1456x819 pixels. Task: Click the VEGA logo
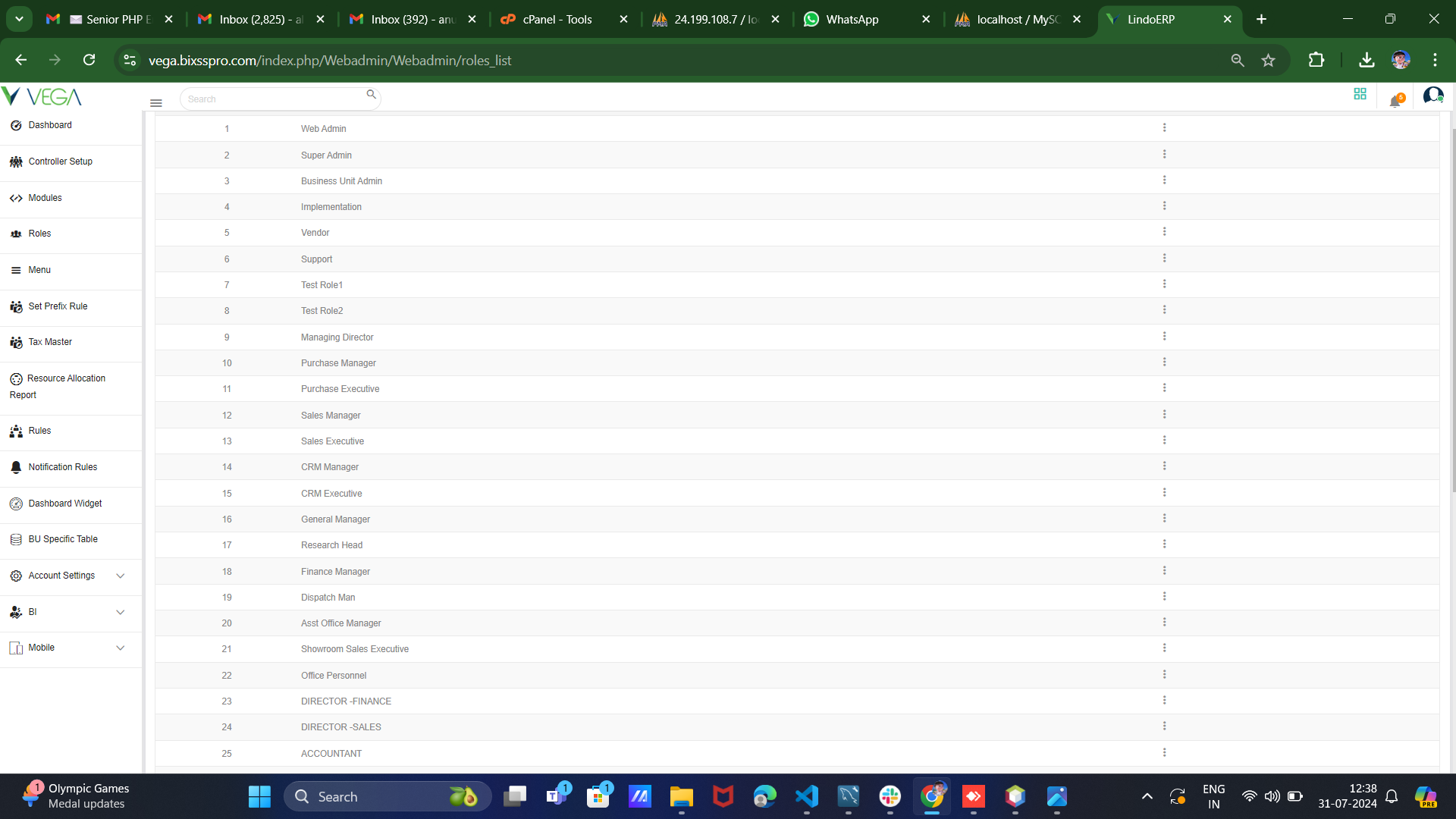click(x=42, y=96)
